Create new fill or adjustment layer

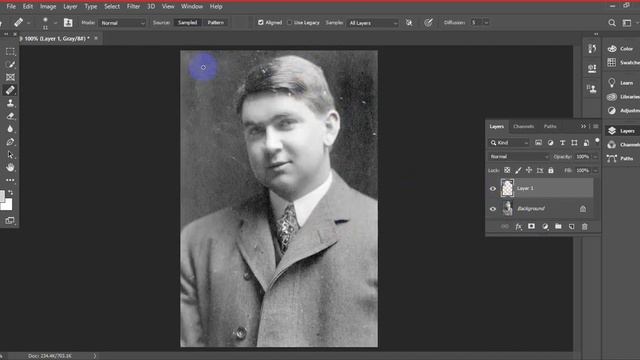pyautogui.click(x=545, y=227)
